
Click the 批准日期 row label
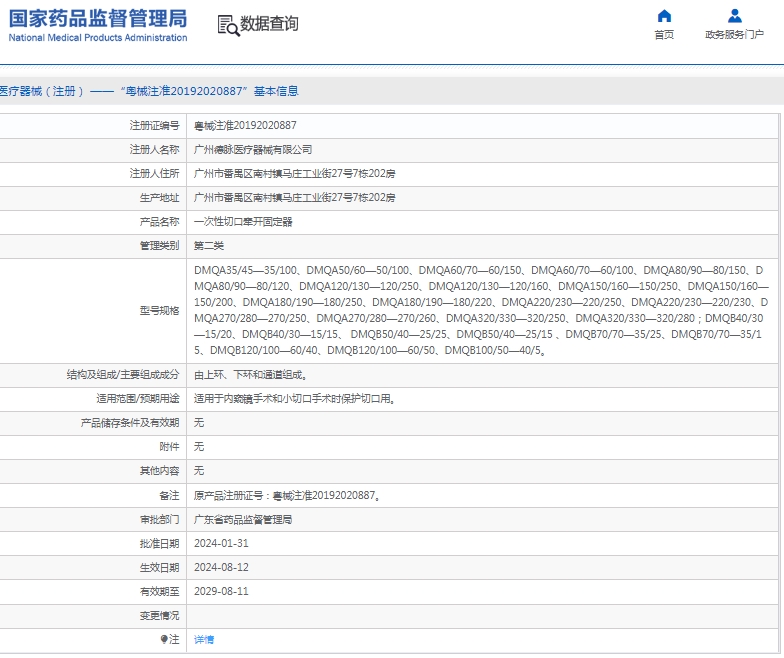160,544
